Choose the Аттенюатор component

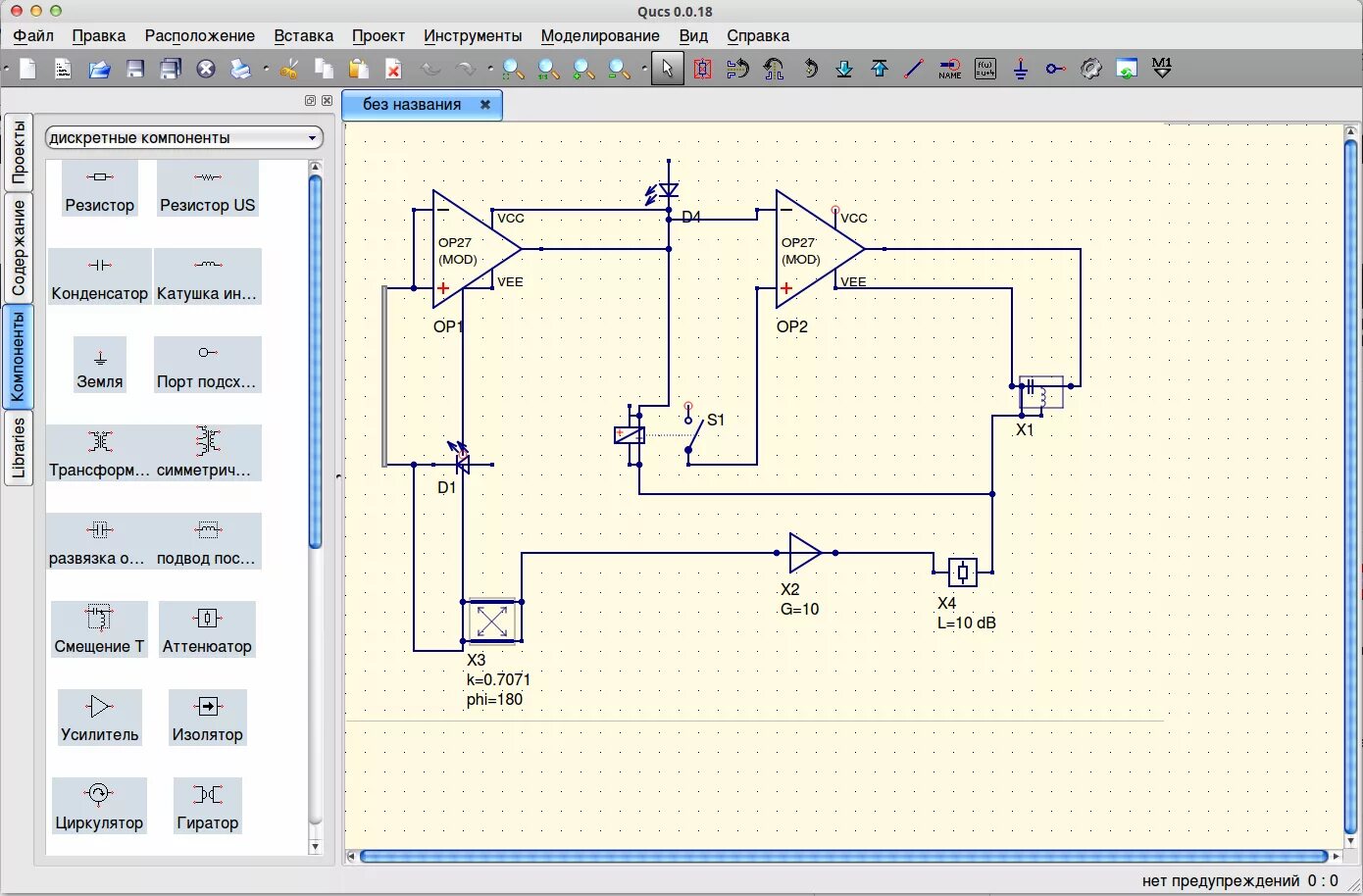207,630
